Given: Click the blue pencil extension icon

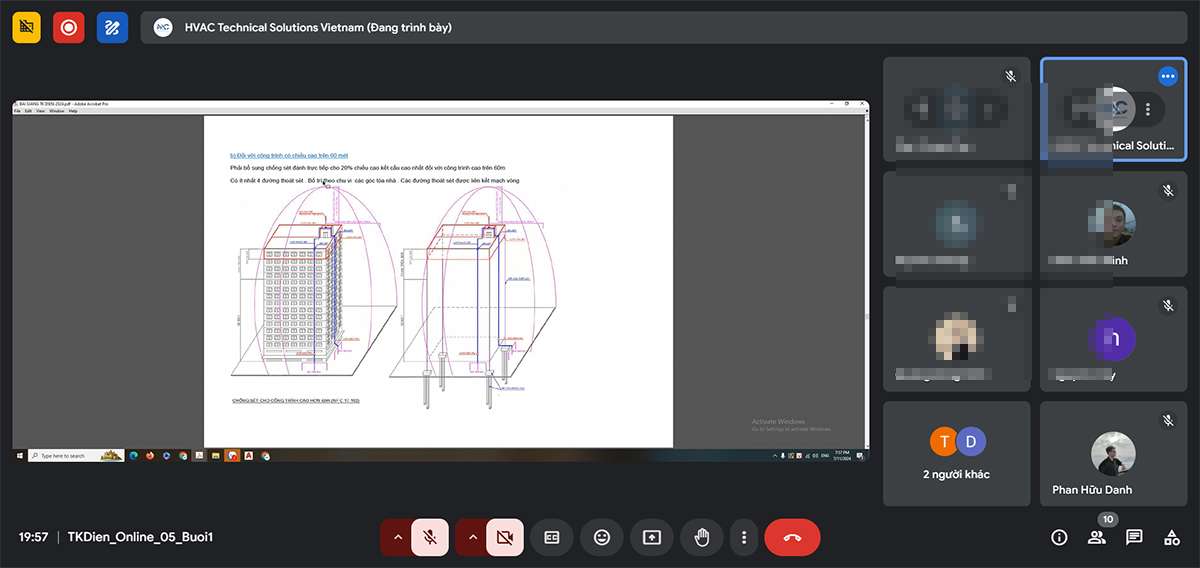Looking at the screenshot, I should tap(112, 27).
